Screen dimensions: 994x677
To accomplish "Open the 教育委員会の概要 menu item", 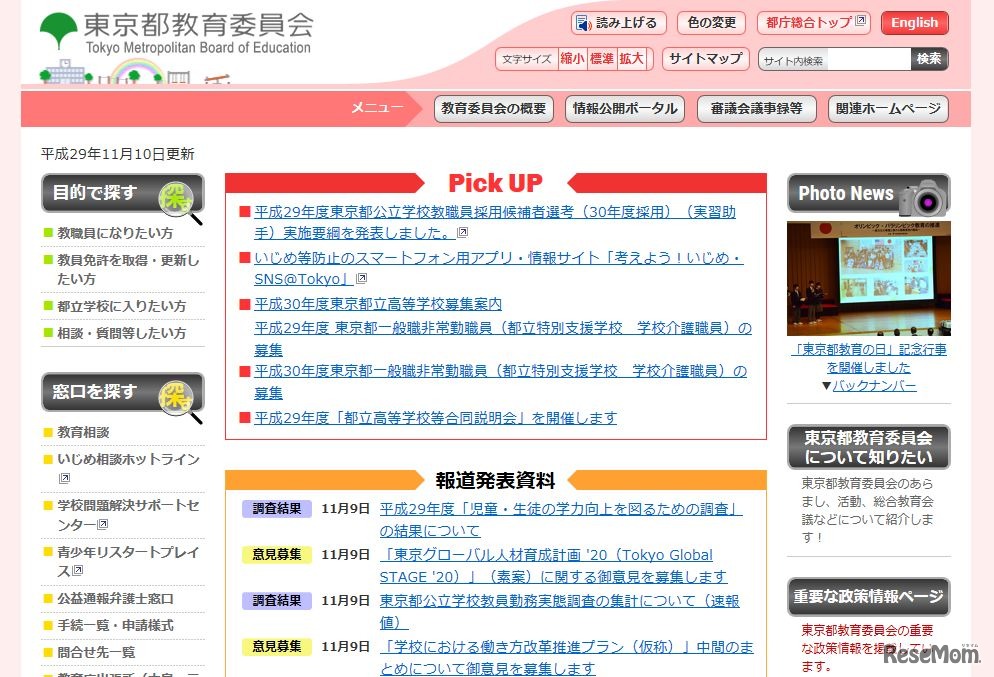I will pyautogui.click(x=493, y=109).
